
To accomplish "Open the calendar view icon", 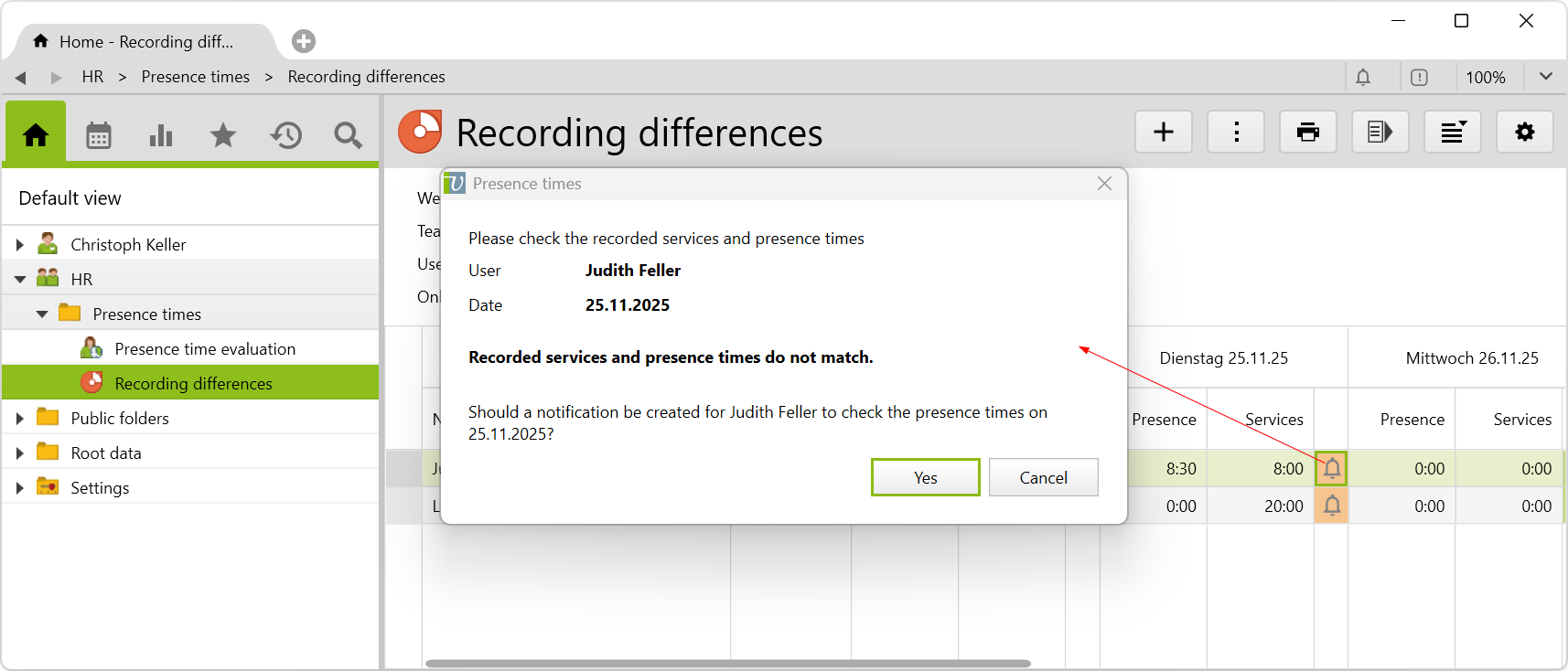I will pyautogui.click(x=99, y=135).
